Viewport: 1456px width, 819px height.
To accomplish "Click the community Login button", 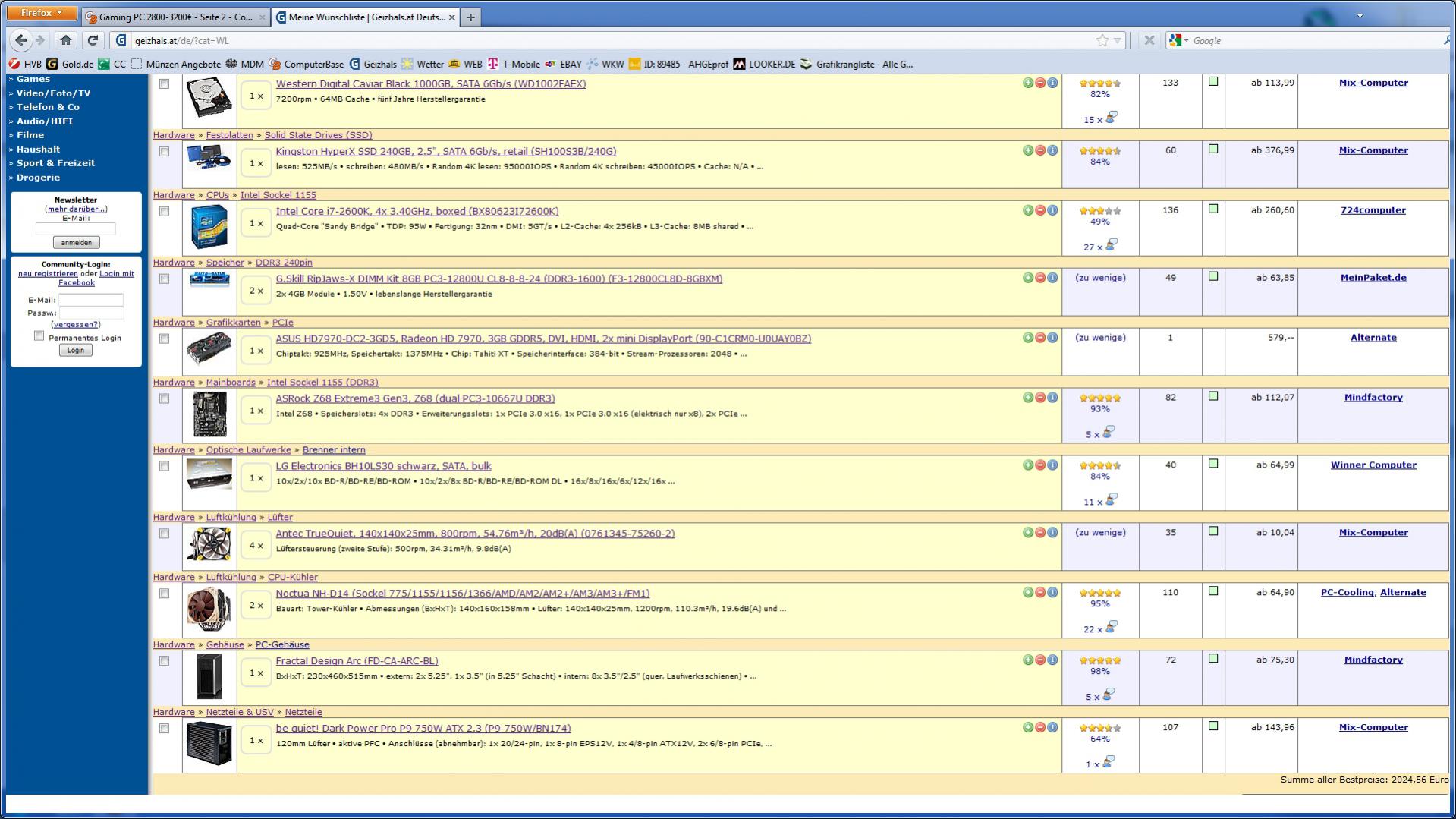I will [75, 351].
